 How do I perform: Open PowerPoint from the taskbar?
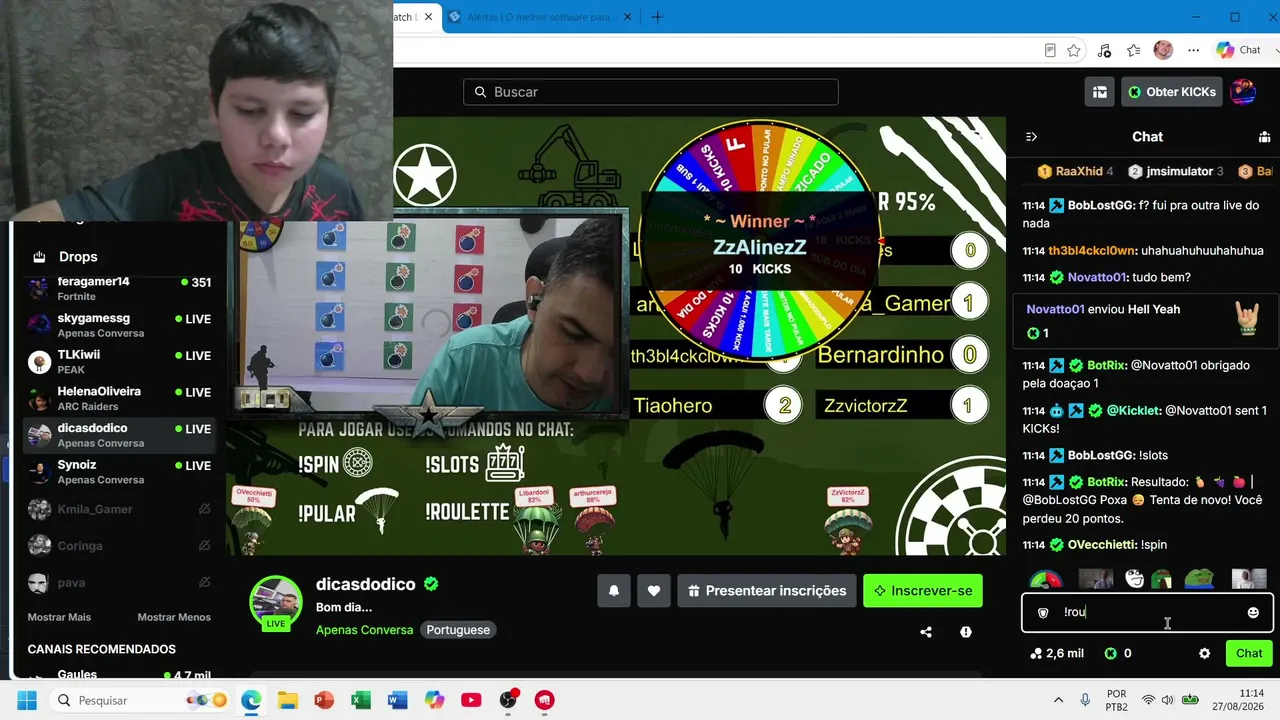(x=324, y=700)
